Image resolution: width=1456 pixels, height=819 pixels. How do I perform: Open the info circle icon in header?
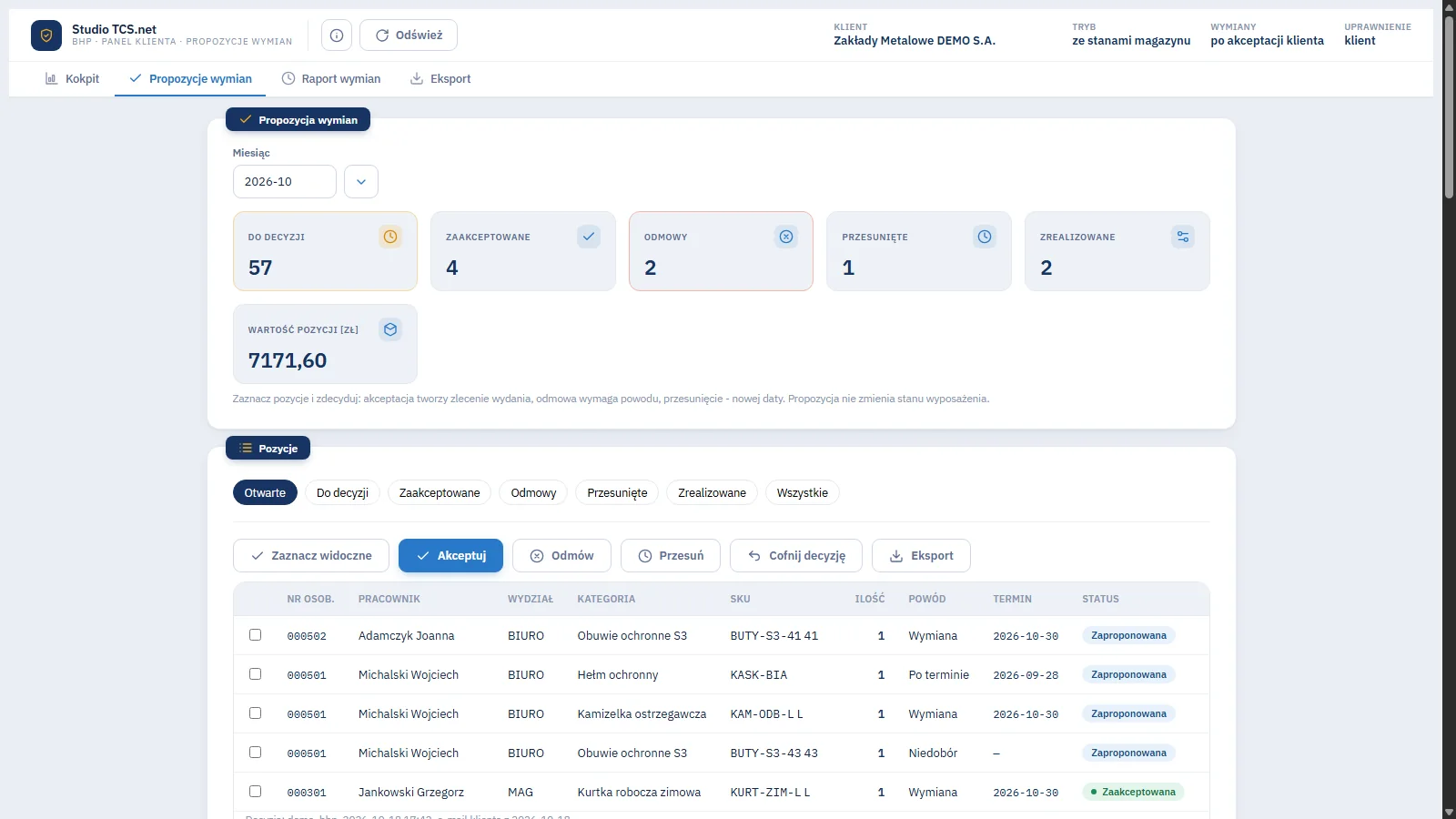tap(337, 35)
